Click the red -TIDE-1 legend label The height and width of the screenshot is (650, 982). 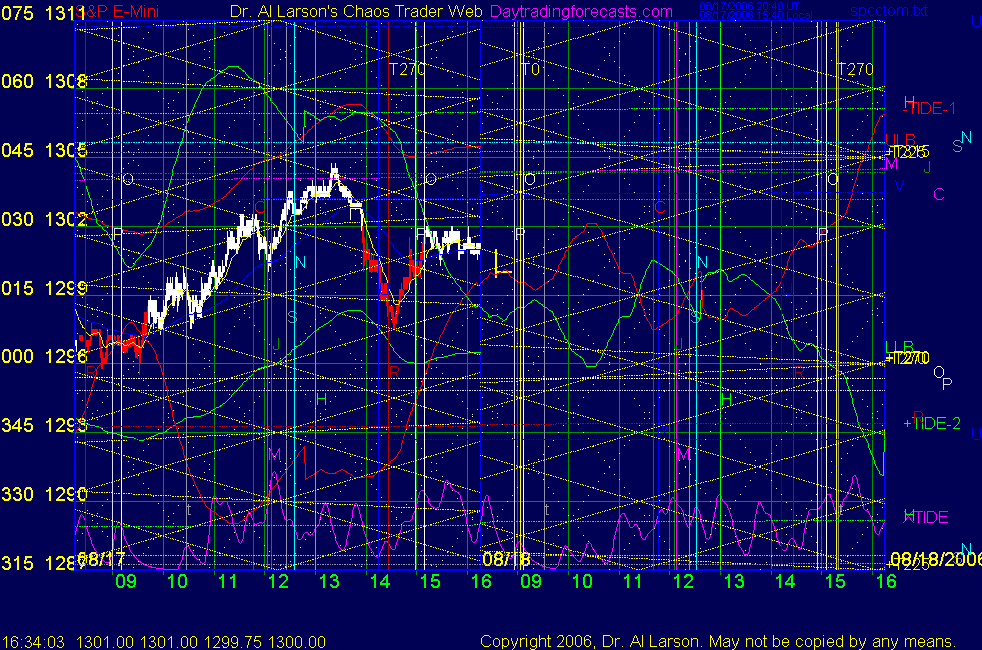click(930, 107)
